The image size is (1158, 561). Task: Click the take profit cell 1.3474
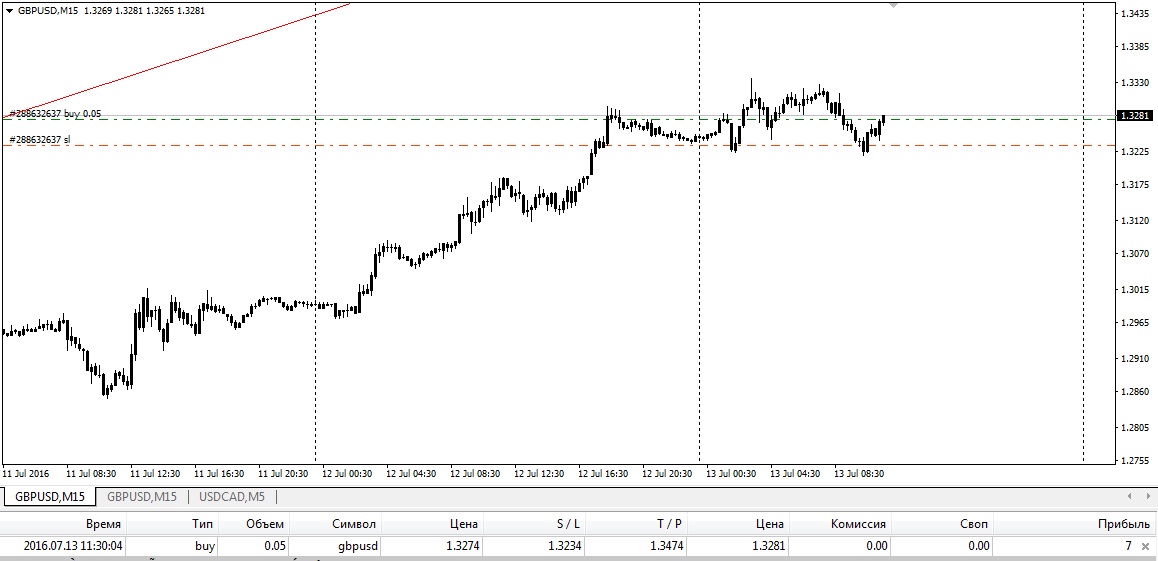[666, 546]
